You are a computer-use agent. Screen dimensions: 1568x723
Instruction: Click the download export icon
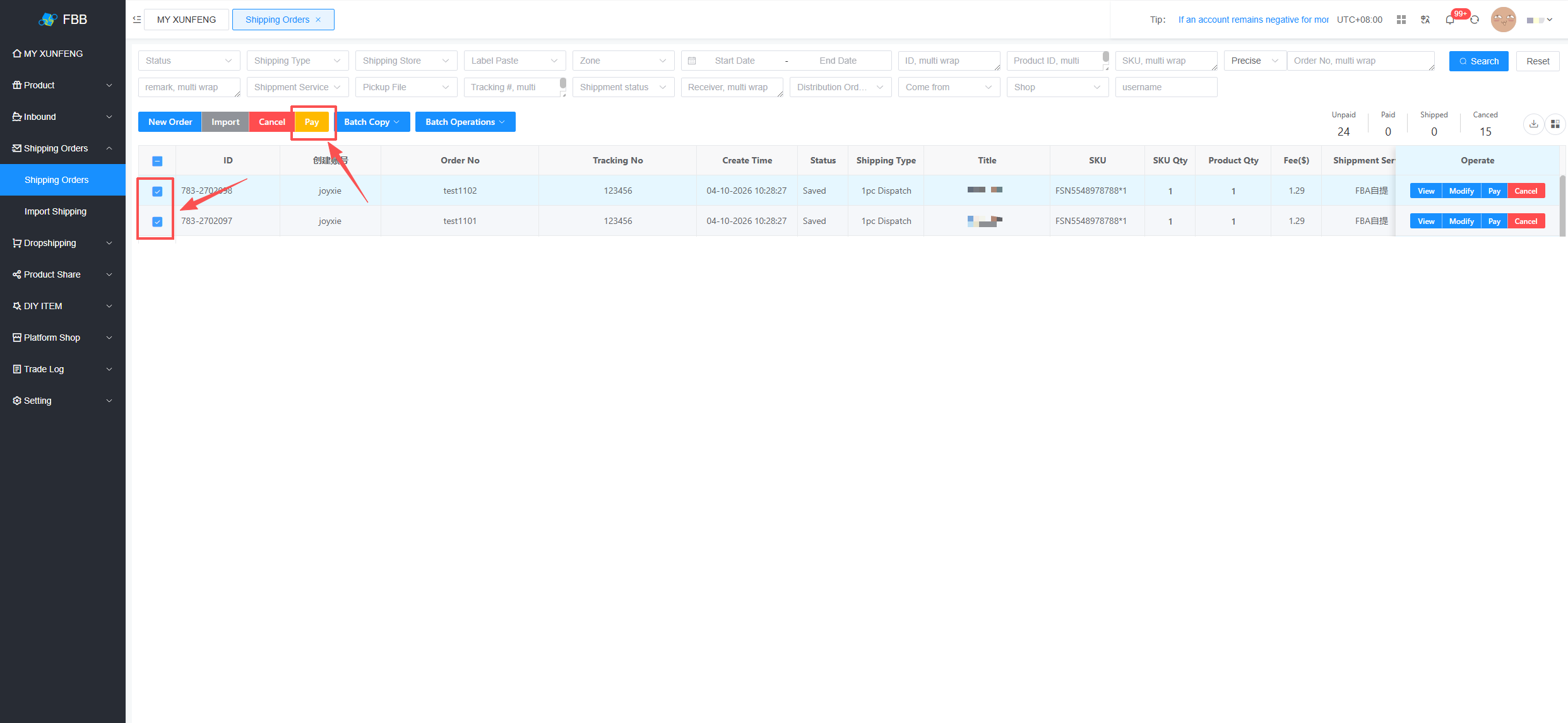(1533, 124)
